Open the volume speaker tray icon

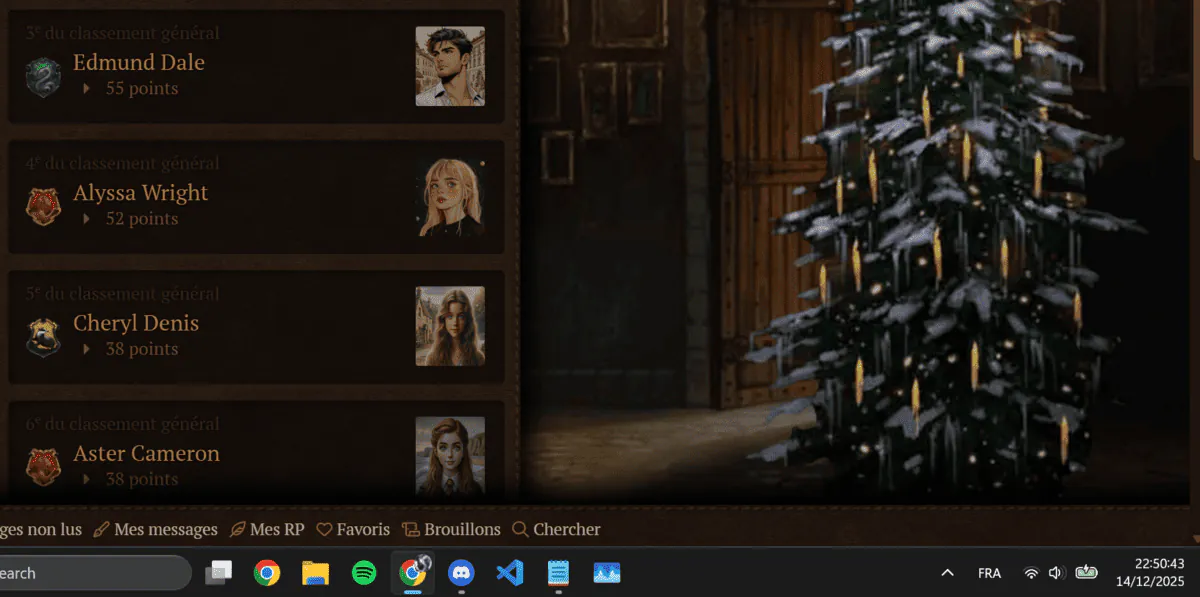point(1055,573)
